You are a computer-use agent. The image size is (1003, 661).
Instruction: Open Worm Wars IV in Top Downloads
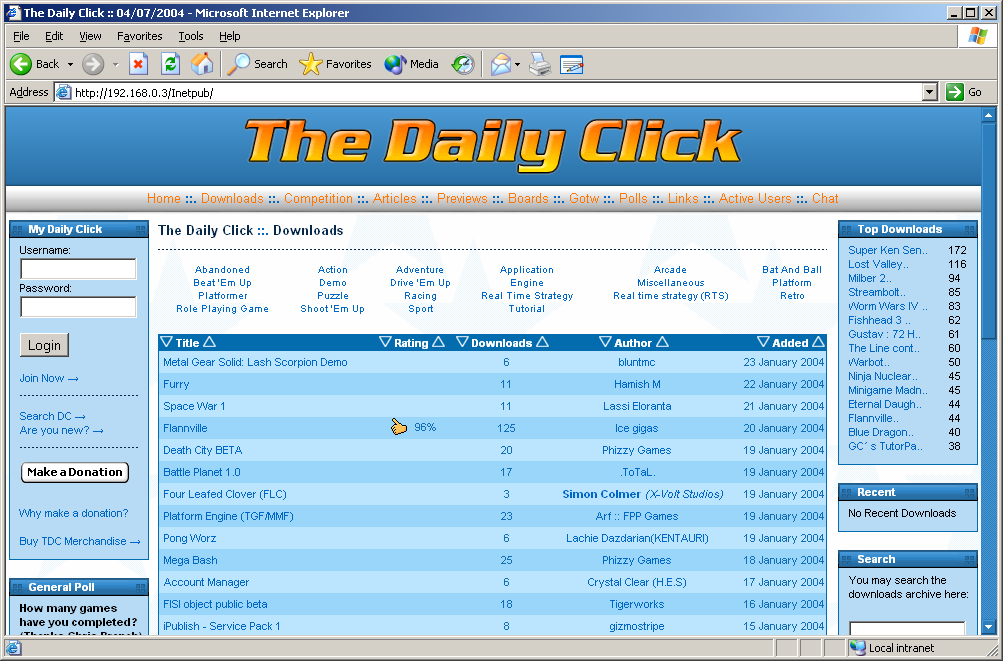click(x=887, y=306)
